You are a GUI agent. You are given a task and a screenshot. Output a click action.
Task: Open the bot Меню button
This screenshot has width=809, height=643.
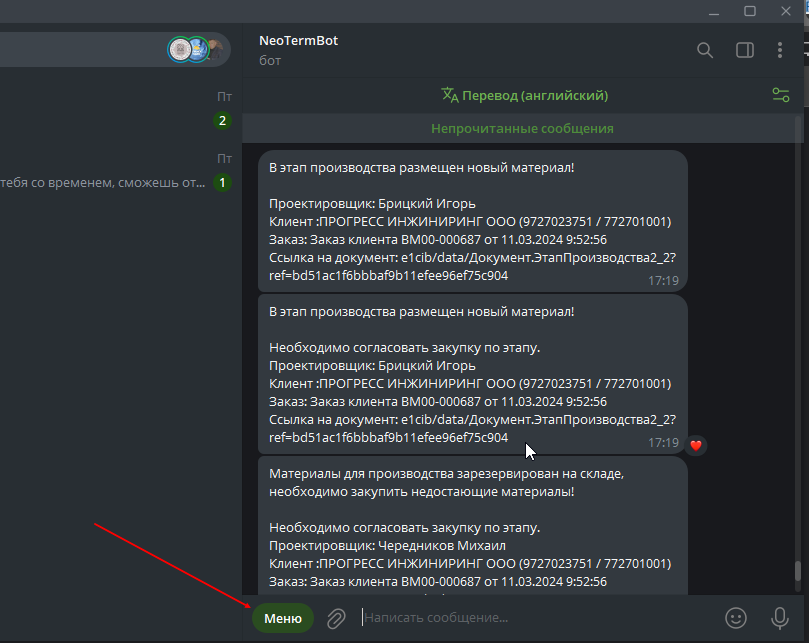[x=283, y=618]
